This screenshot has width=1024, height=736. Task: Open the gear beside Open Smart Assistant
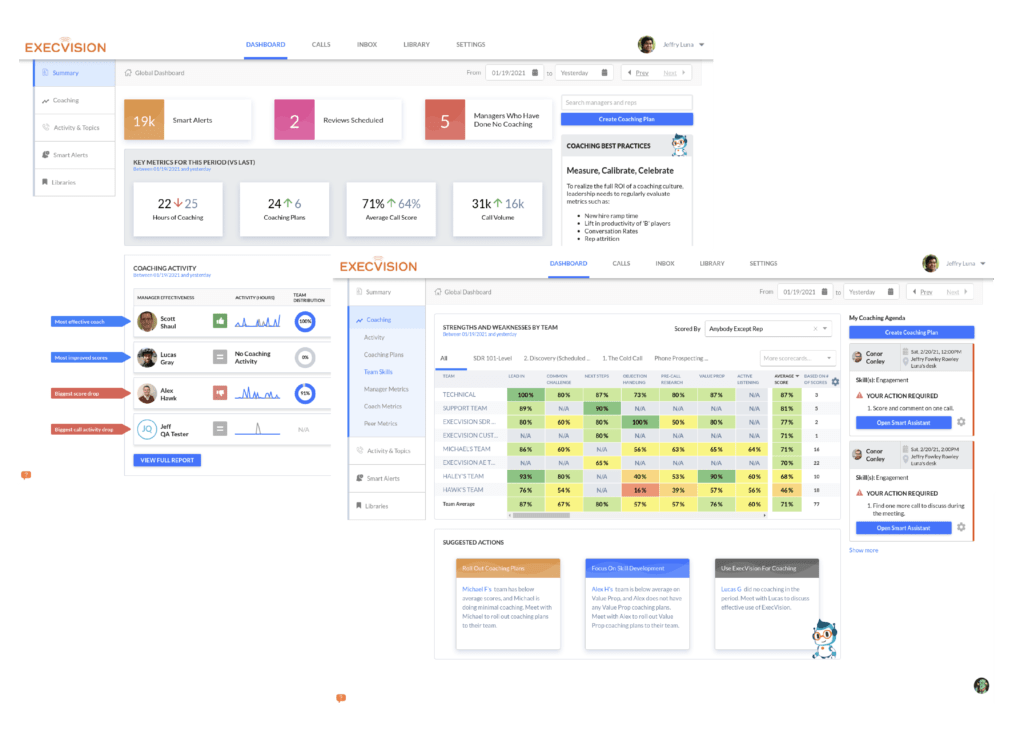click(x=961, y=422)
